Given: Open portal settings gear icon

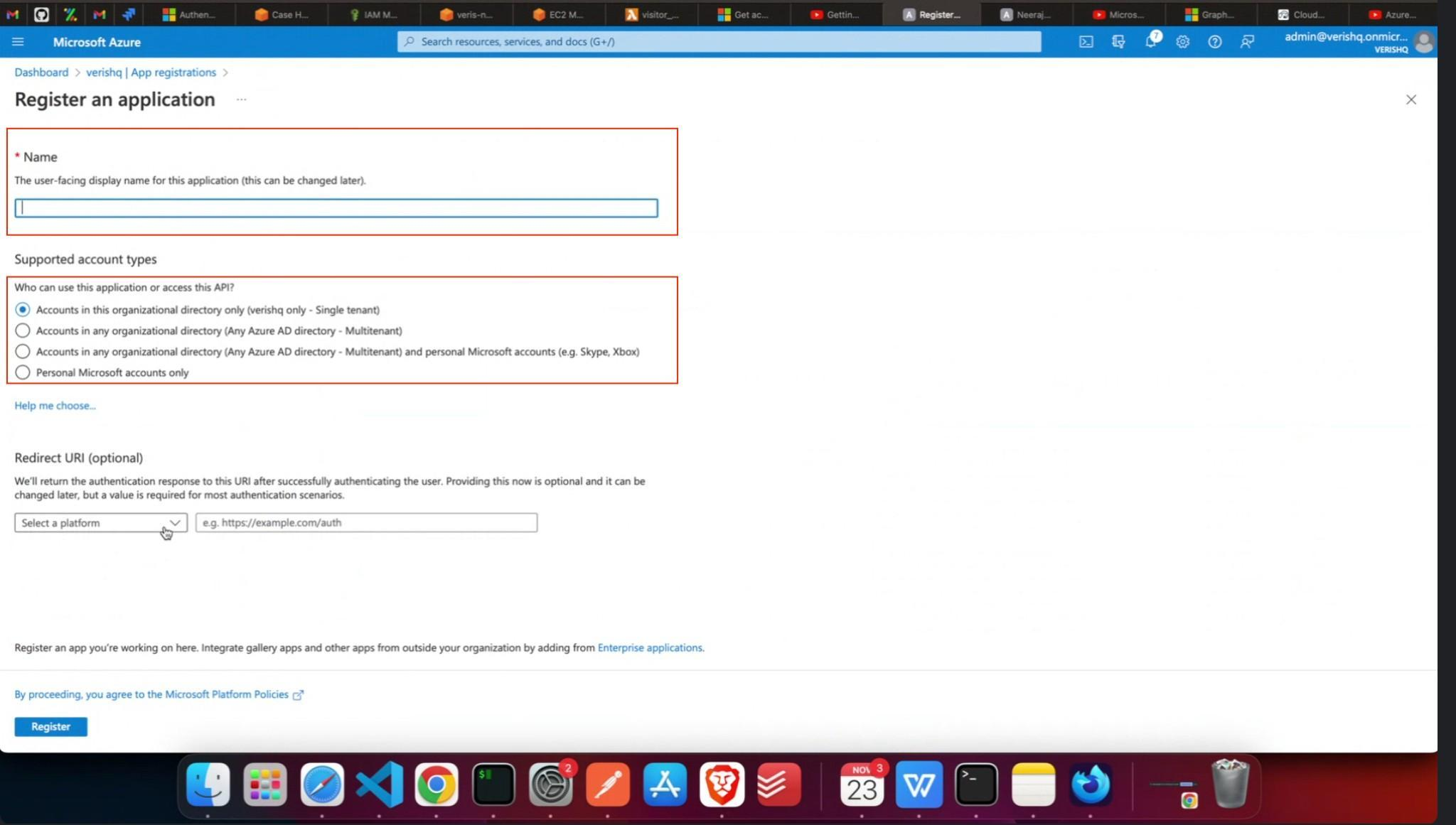Looking at the screenshot, I should click(x=1182, y=42).
